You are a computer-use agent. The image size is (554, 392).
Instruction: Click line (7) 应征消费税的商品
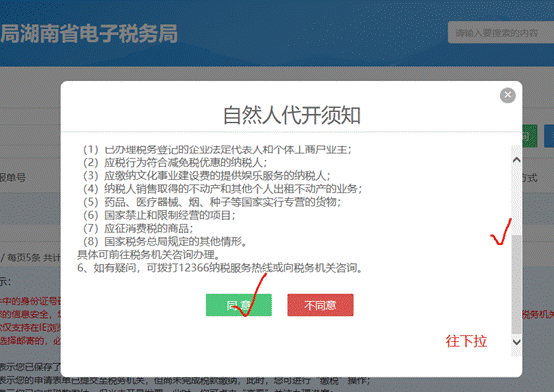[x=138, y=229]
